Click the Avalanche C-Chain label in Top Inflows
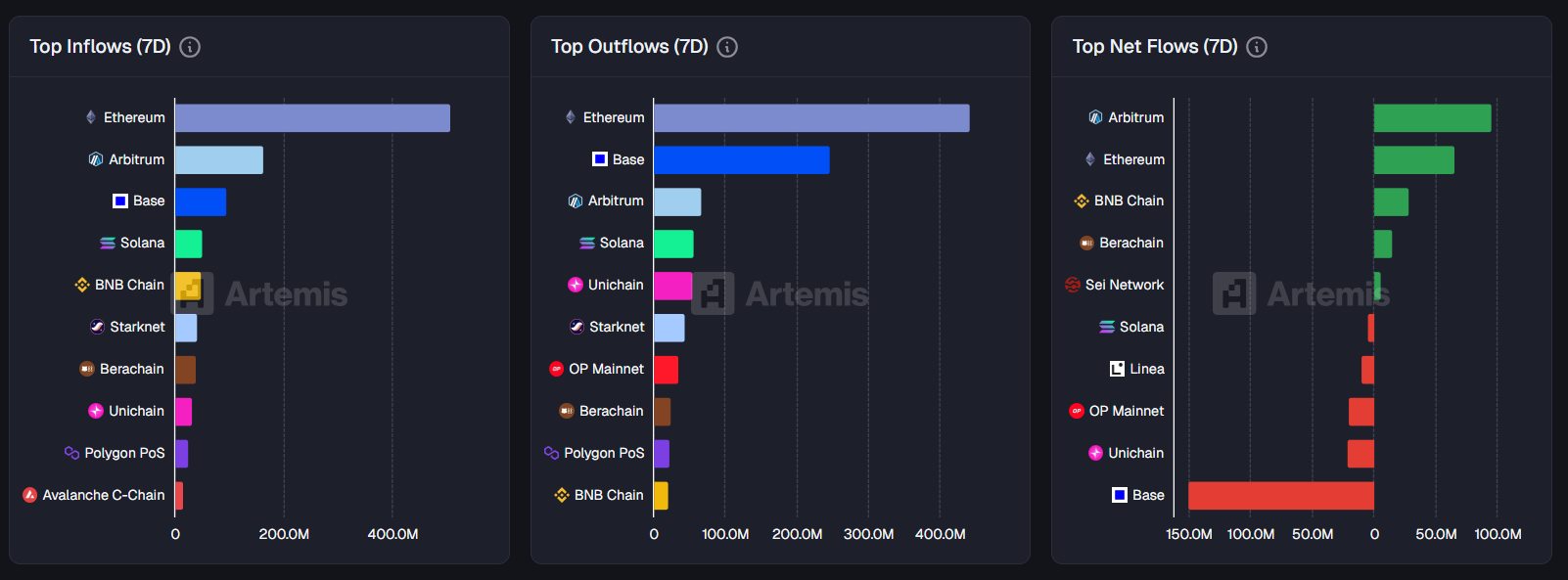Viewport: 1568px width, 580px height. point(104,495)
